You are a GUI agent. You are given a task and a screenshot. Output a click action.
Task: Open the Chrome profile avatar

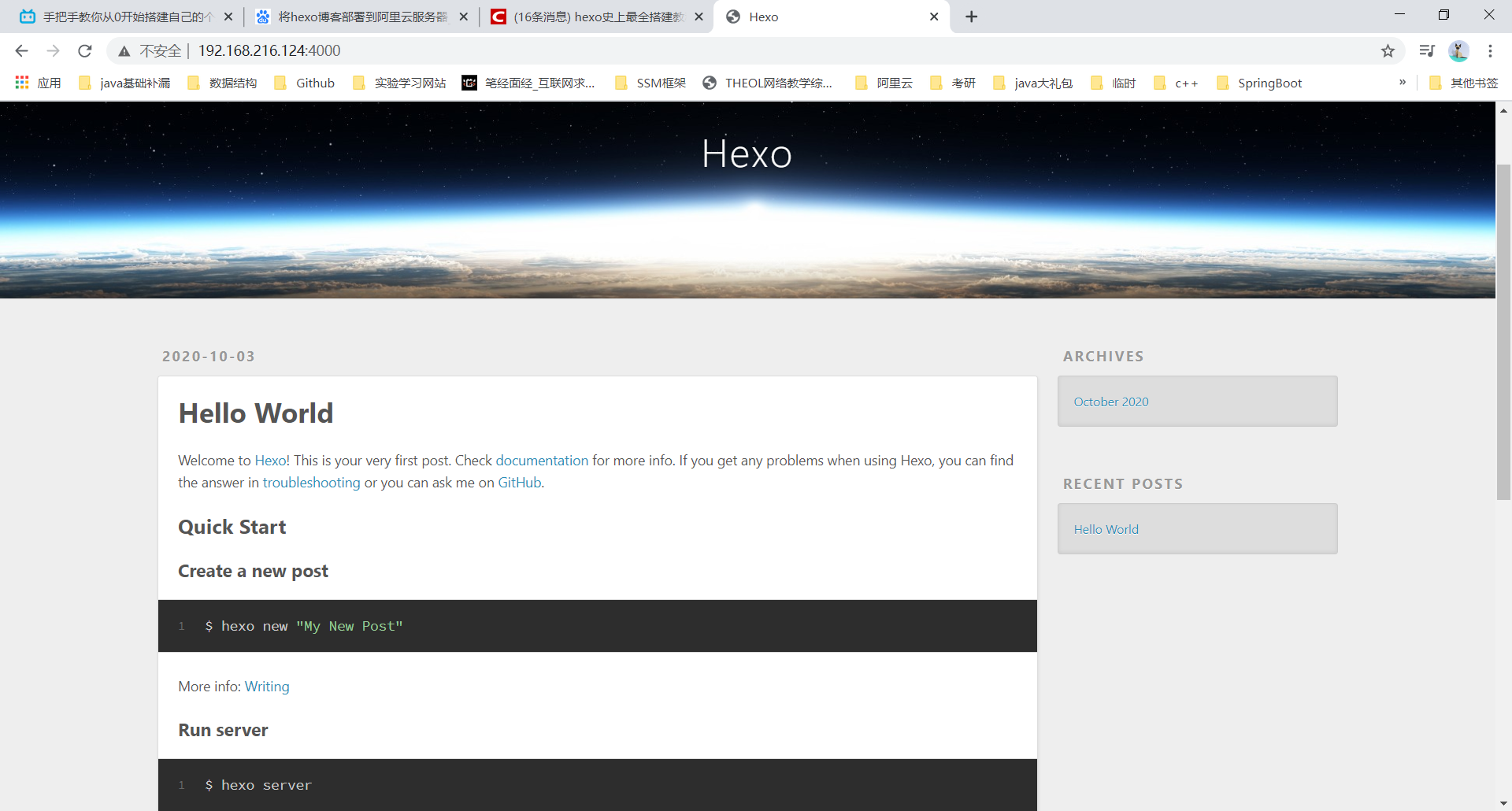(1458, 51)
